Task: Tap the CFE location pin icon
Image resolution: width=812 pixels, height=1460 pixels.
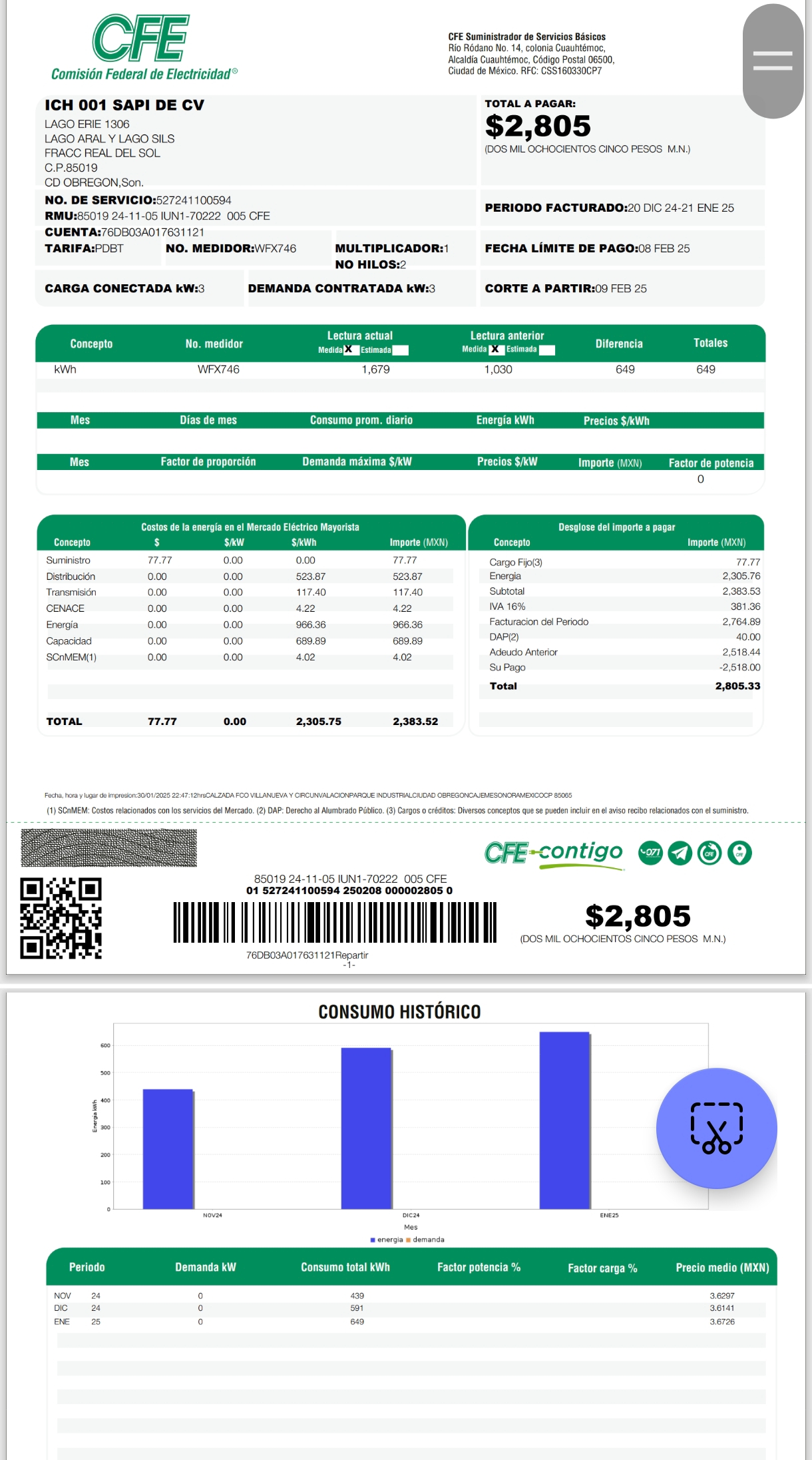Action: point(739,852)
